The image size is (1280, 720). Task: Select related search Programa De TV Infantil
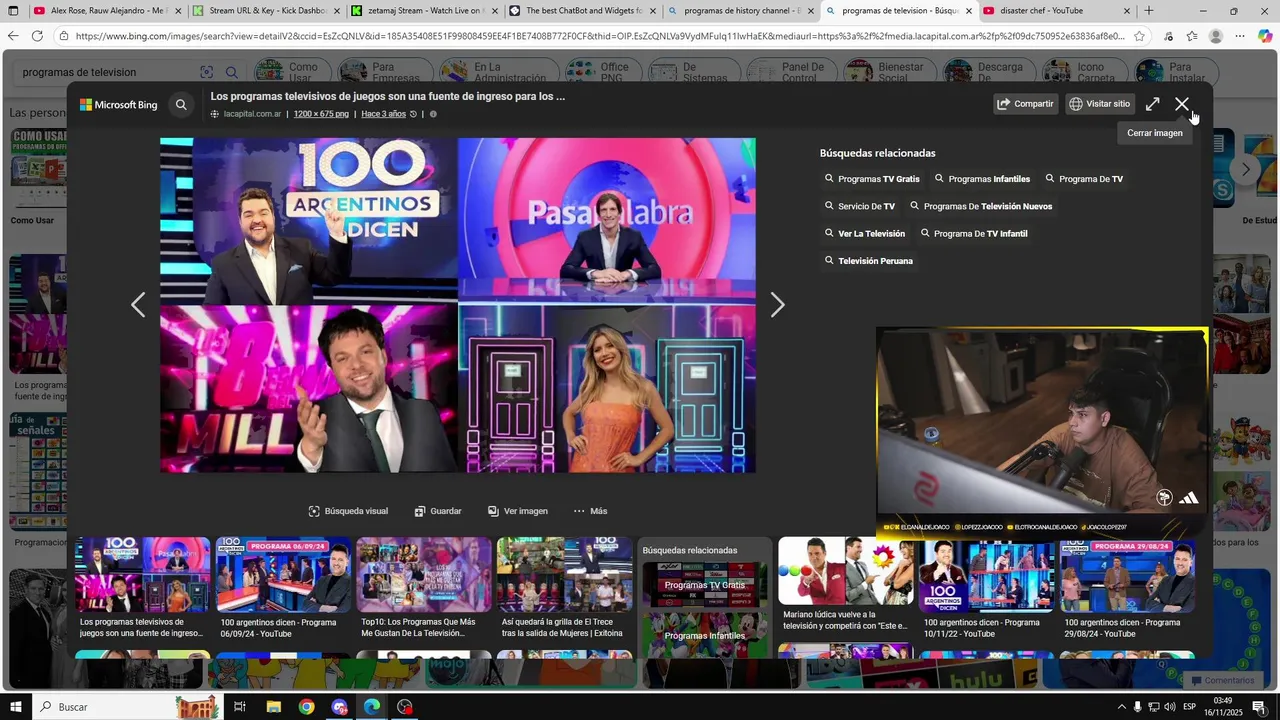pos(974,234)
